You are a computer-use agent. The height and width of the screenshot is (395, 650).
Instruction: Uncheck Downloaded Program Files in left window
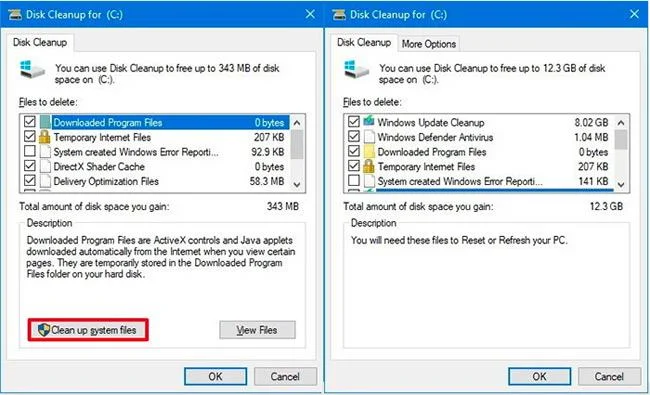[x=29, y=122]
